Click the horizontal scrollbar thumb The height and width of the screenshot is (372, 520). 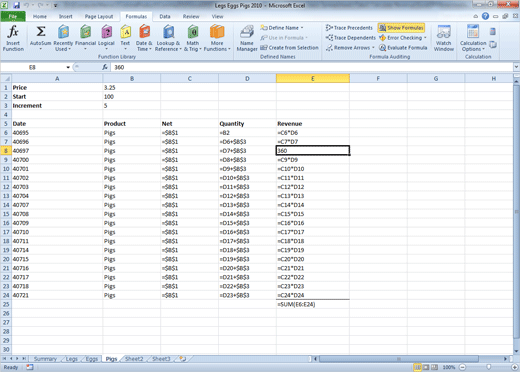399,359
